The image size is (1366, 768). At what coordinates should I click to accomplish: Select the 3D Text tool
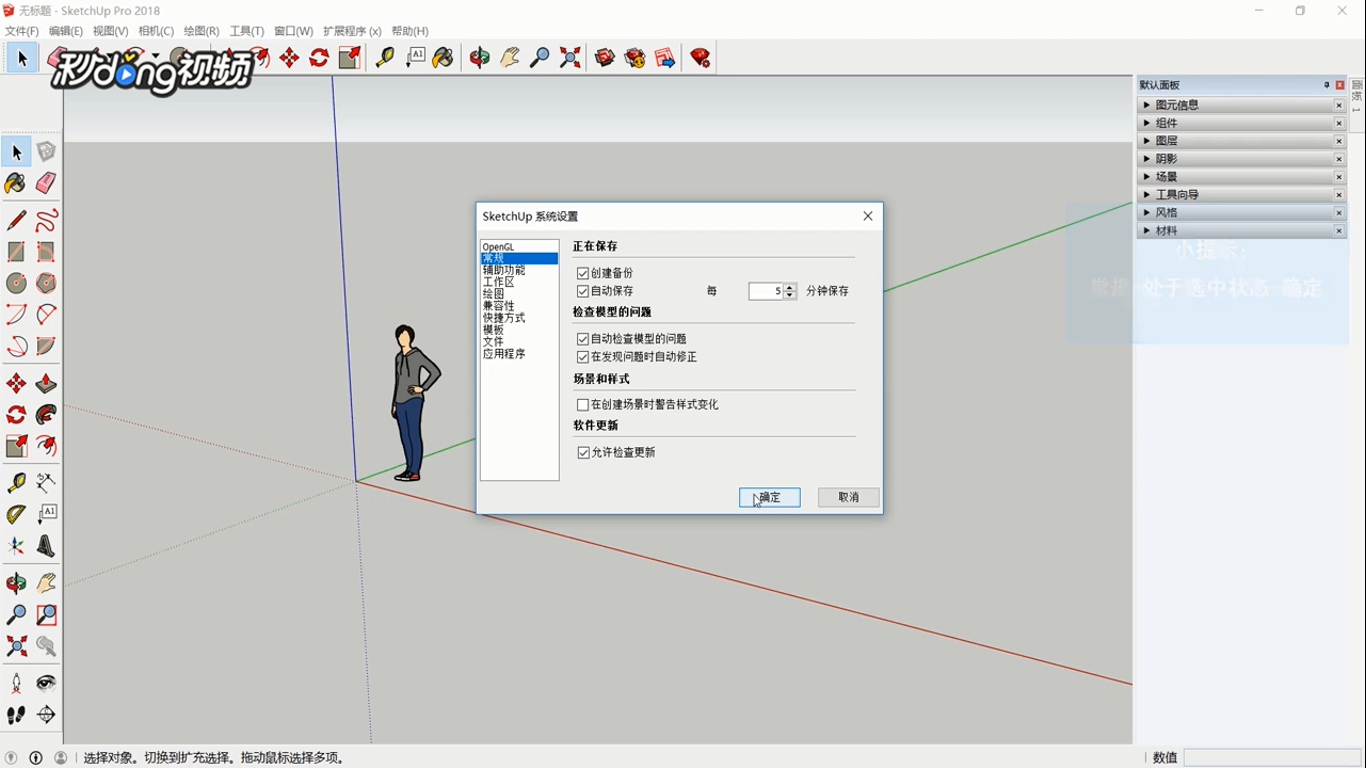click(46, 547)
